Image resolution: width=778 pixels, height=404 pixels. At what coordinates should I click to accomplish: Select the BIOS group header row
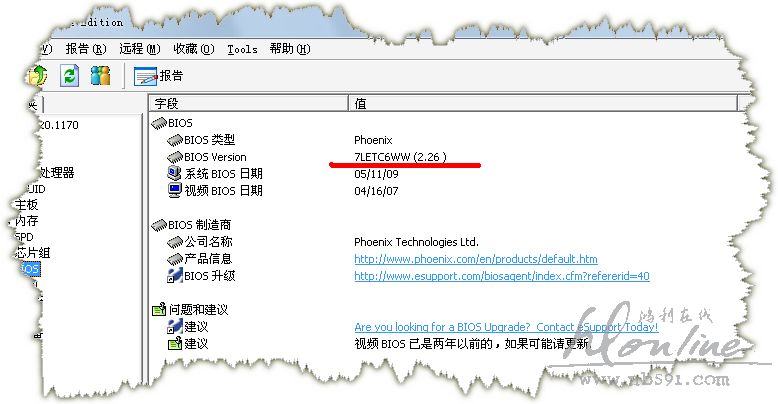coord(180,123)
